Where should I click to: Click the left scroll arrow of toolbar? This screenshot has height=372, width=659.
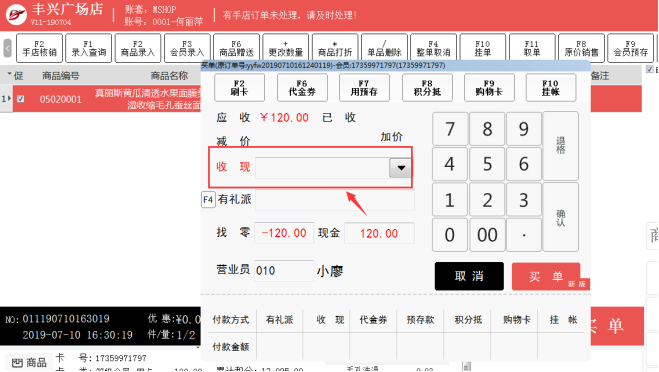(x=7, y=48)
